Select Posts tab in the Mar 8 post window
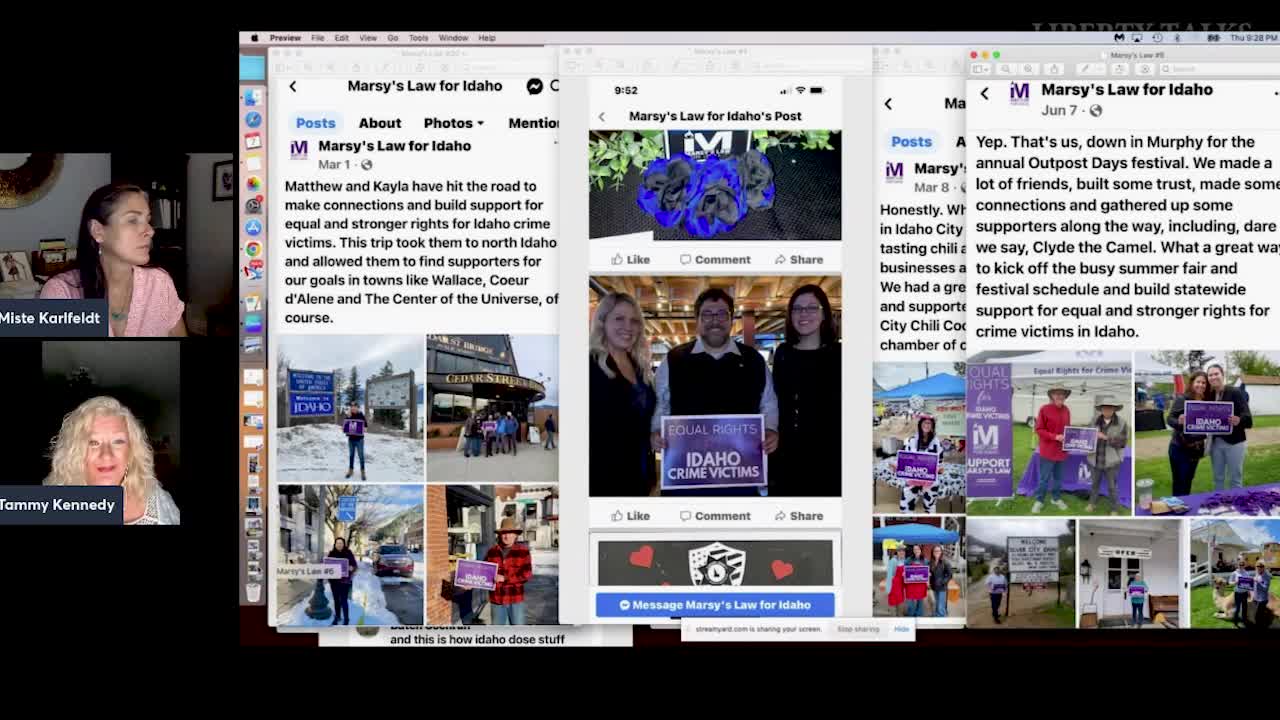 pos(911,142)
